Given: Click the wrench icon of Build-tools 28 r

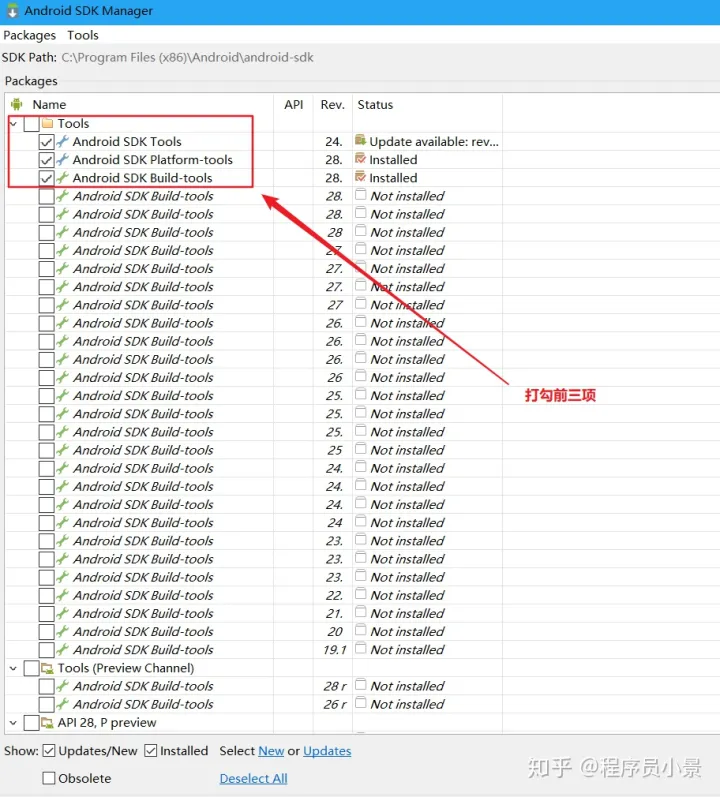Looking at the screenshot, I should (62, 686).
